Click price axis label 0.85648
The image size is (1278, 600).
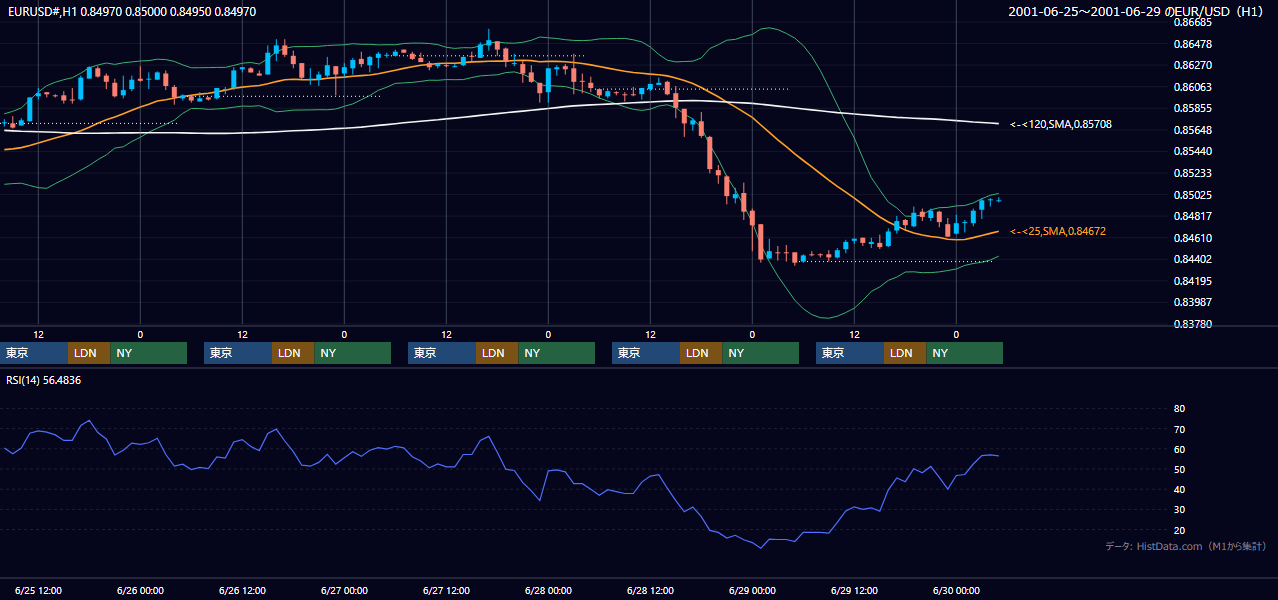pyautogui.click(x=1192, y=130)
